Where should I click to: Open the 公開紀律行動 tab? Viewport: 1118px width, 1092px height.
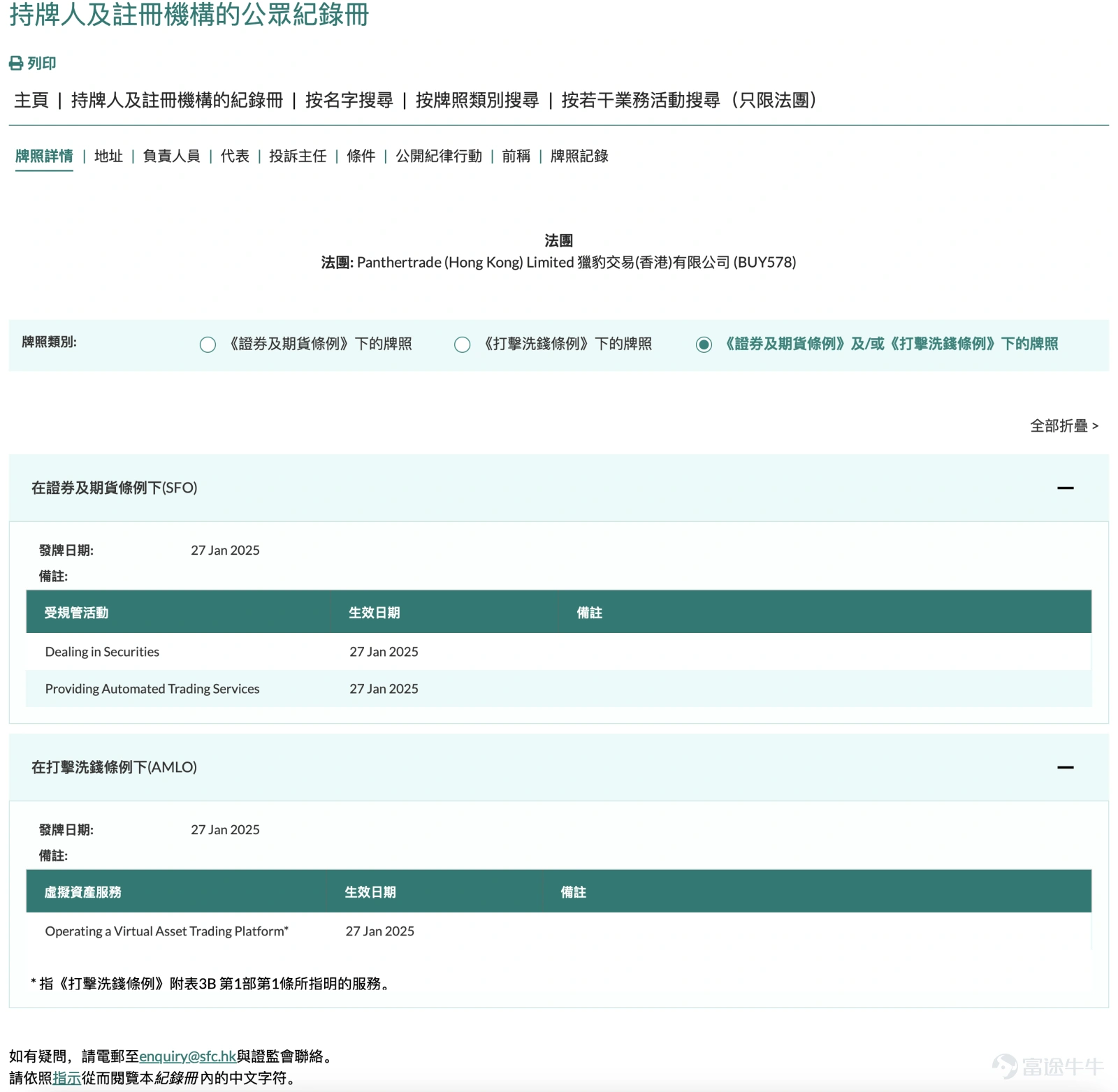point(439,156)
